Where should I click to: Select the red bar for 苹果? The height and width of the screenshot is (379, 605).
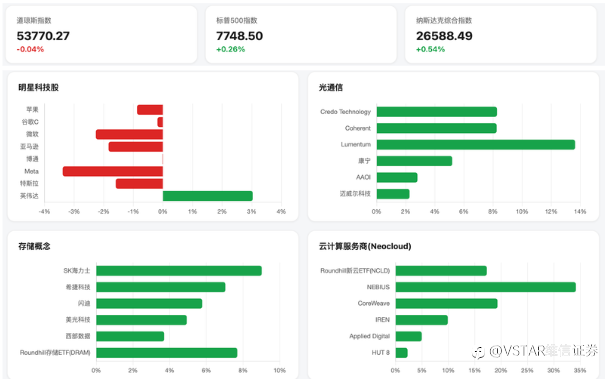pos(150,110)
